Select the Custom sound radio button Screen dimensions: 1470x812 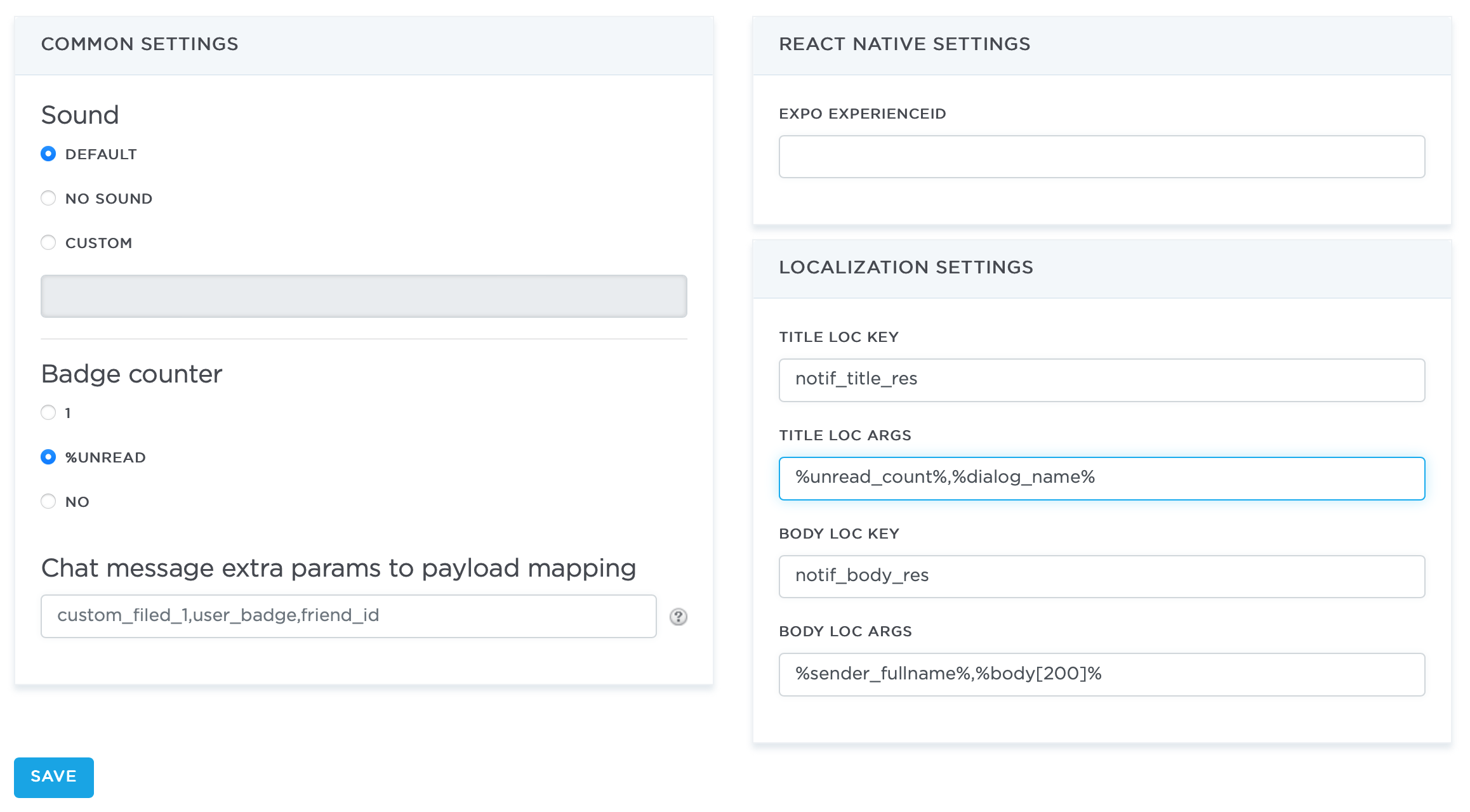tap(48, 243)
